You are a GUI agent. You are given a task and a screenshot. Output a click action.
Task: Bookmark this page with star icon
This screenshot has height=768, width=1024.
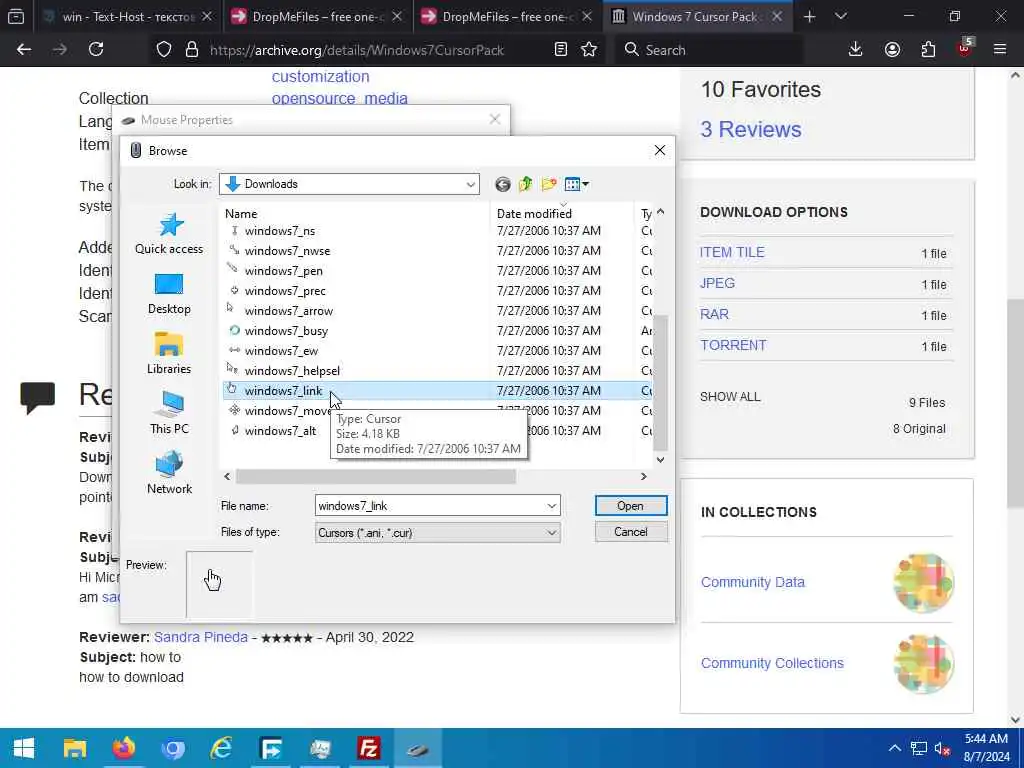coord(589,50)
